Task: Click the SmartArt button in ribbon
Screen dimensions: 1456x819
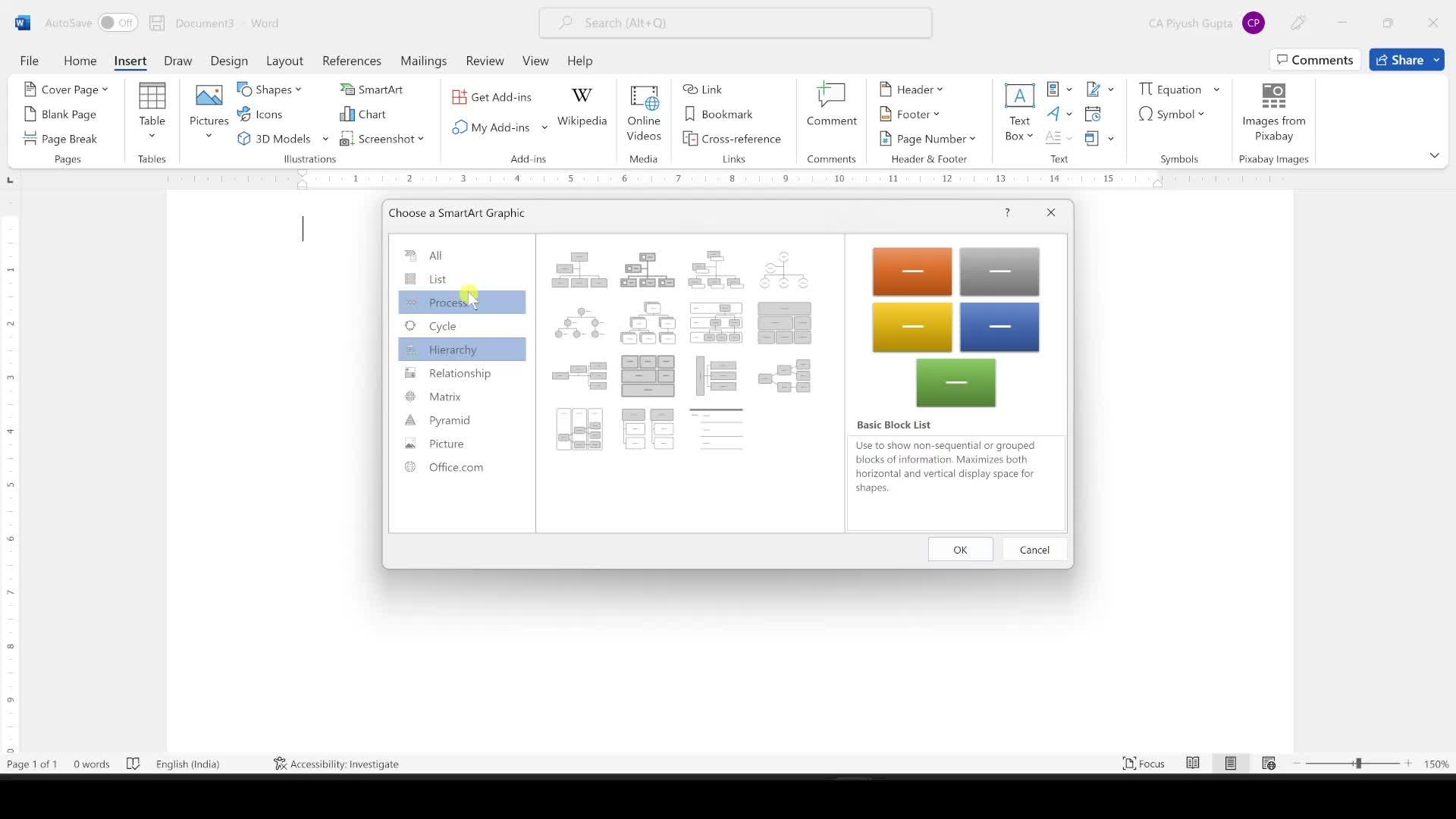Action: tap(371, 89)
